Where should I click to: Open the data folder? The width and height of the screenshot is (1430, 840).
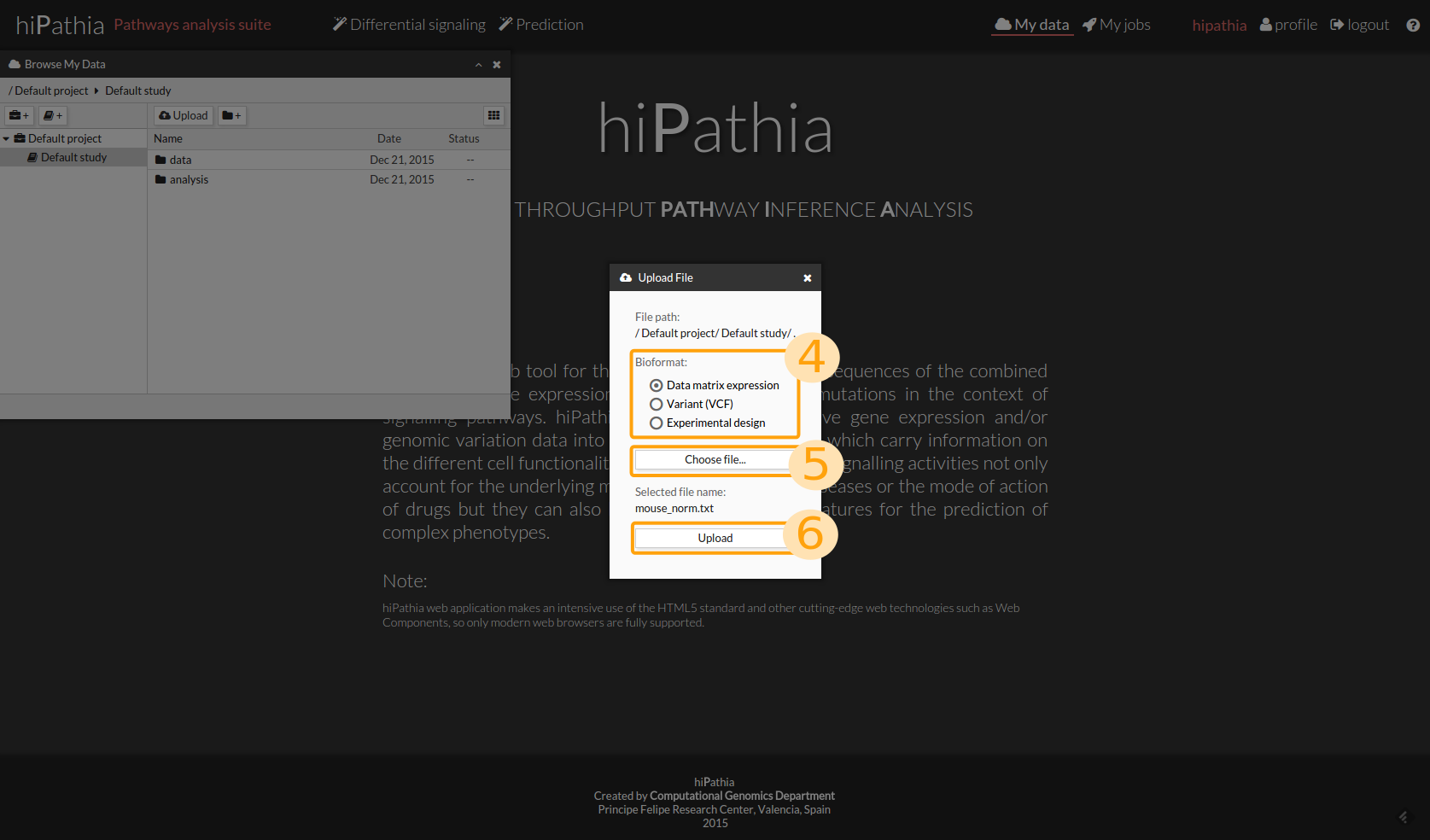pyautogui.click(x=180, y=160)
